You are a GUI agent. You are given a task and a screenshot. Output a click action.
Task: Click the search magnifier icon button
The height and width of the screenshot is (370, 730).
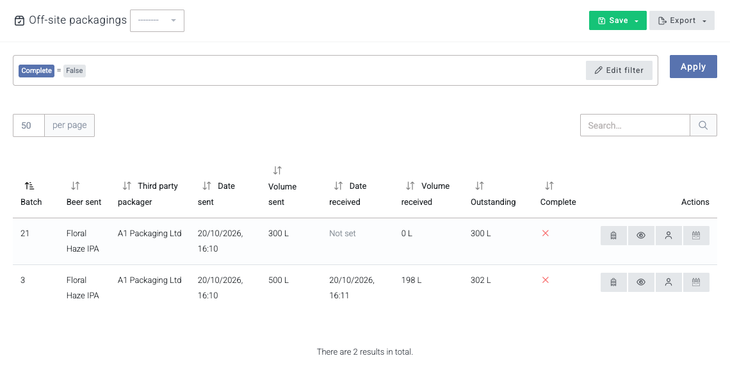[703, 125]
